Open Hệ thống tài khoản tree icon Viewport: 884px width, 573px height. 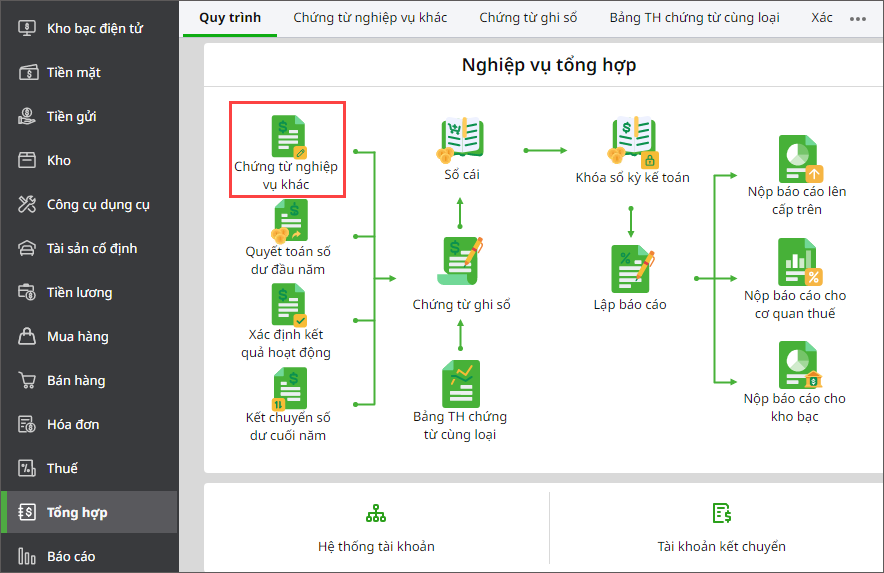376,513
